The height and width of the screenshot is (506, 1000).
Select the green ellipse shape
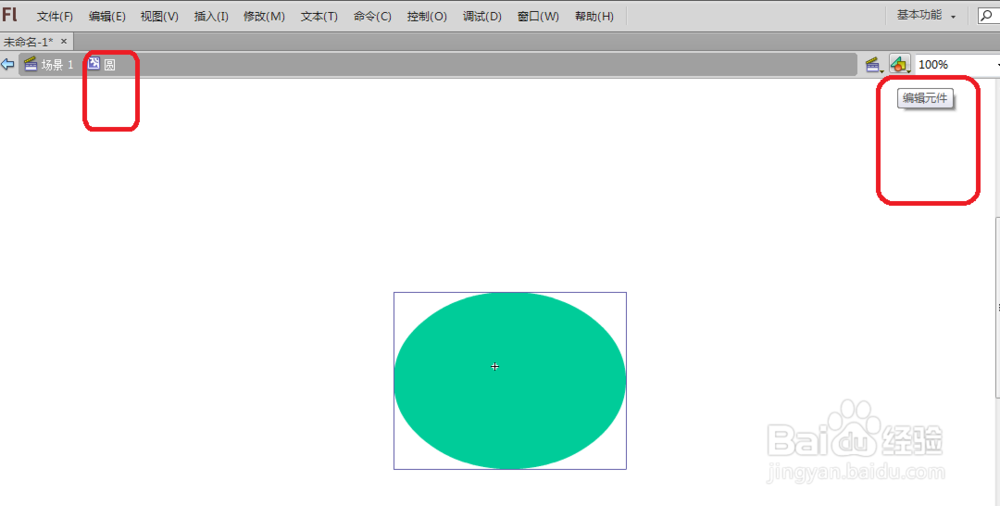click(510, 380)
